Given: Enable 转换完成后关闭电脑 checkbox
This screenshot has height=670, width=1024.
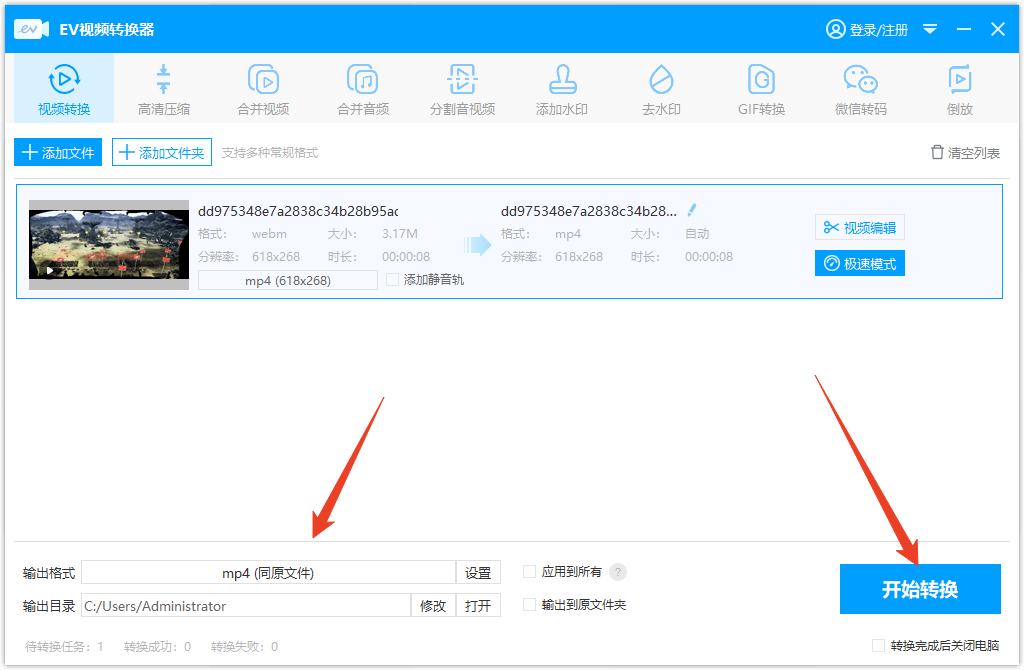Looking at the screenshot, I should pos(878,645).
